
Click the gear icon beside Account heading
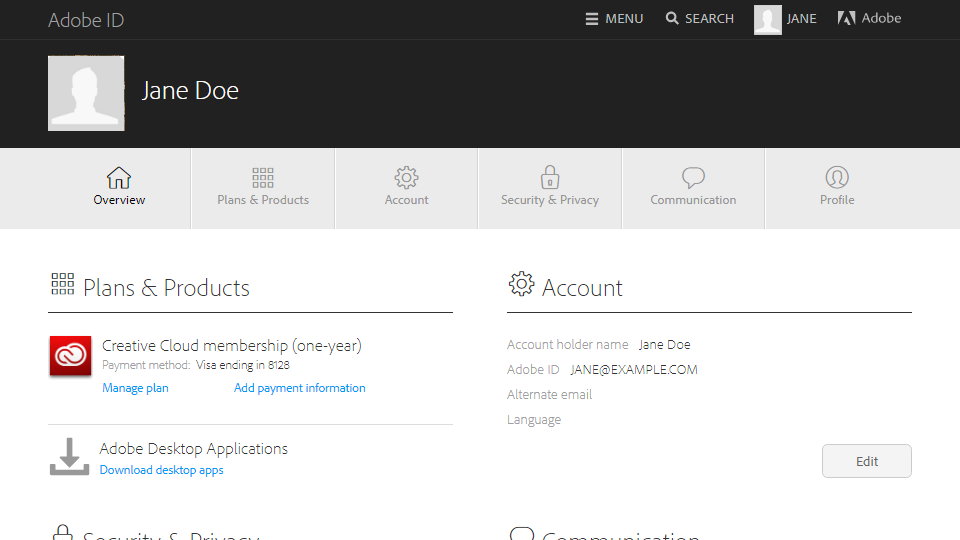[521, 285]
